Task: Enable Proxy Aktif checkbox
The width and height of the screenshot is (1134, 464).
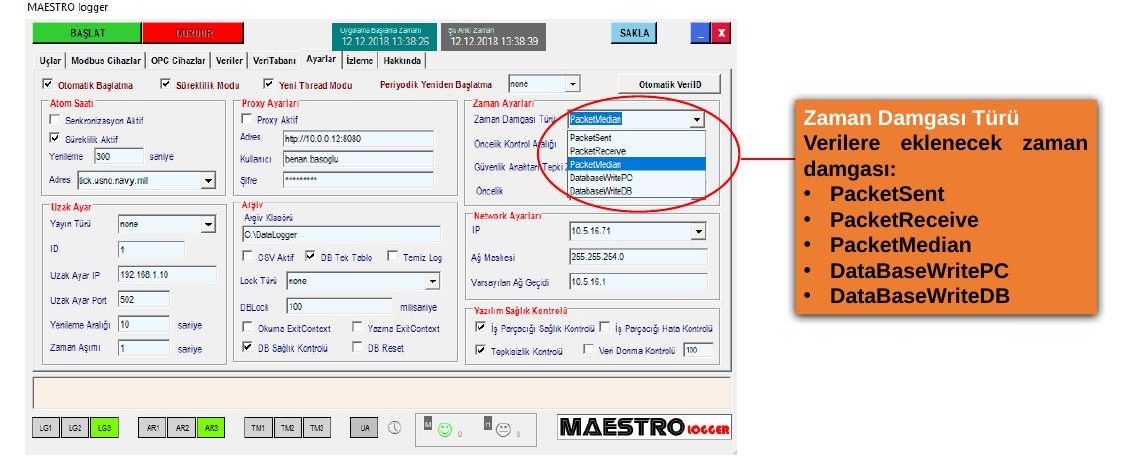Action: (x=247, y=119)
